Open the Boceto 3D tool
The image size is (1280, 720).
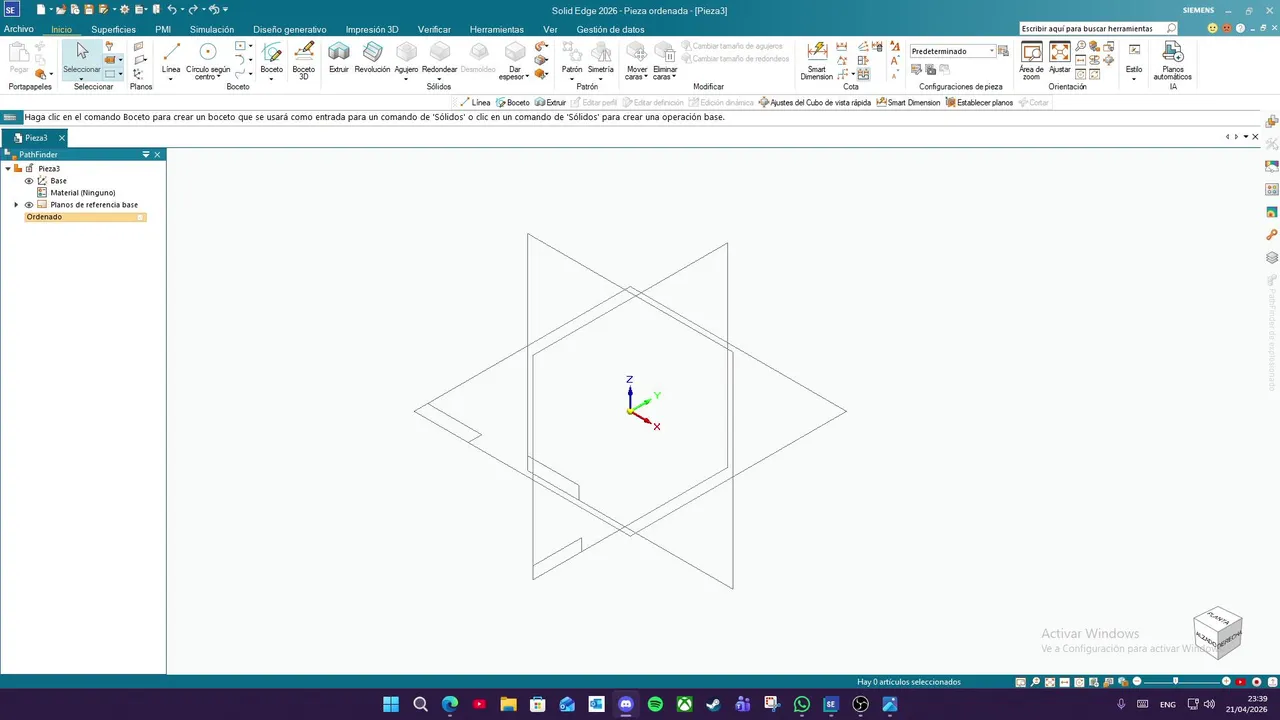point(303,58)
